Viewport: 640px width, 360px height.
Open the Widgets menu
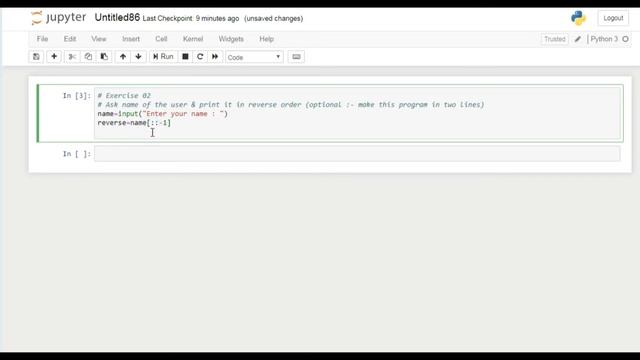(x=231, y=39)
